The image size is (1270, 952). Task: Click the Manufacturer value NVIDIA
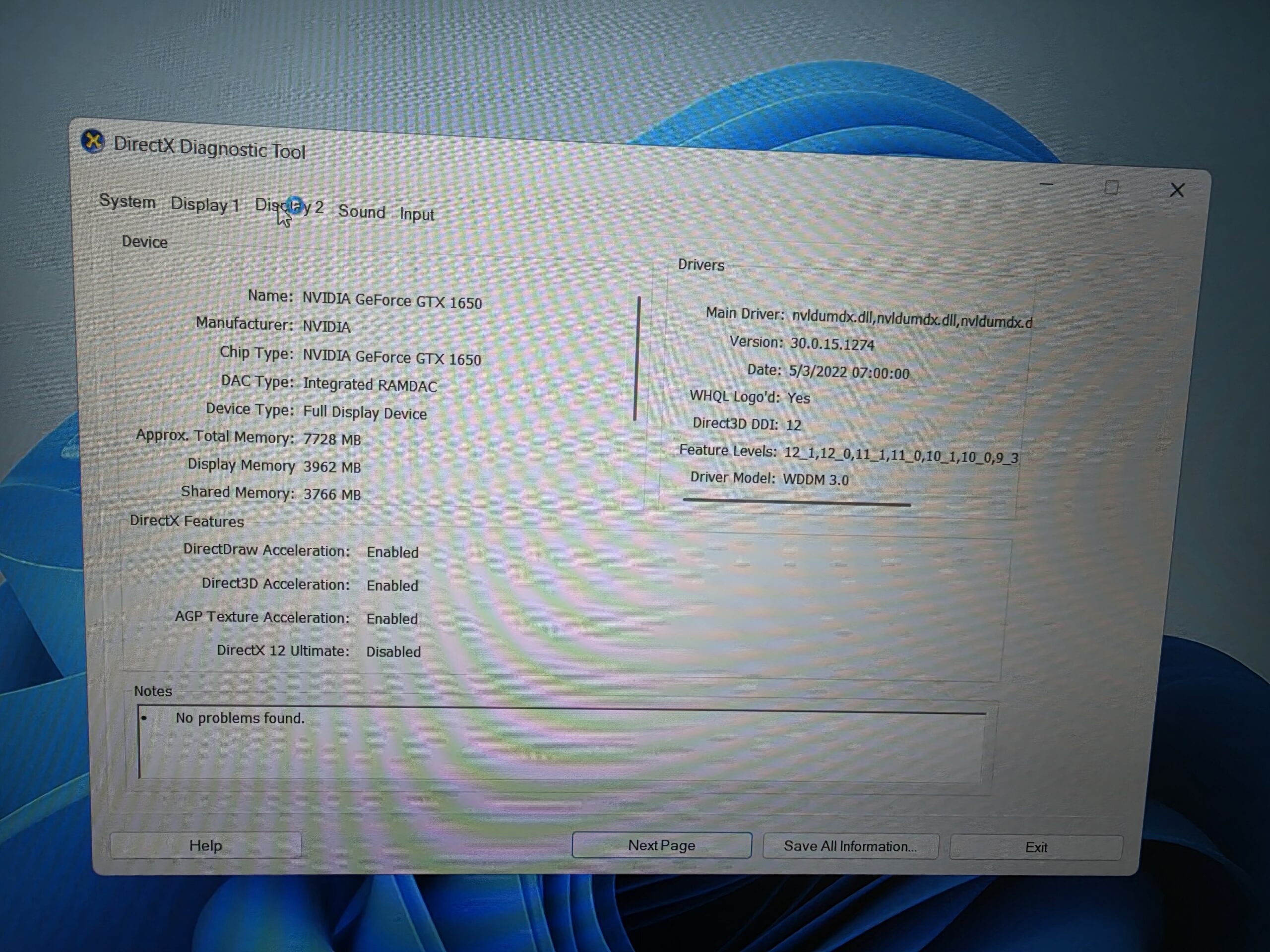[x=326, y=327]
